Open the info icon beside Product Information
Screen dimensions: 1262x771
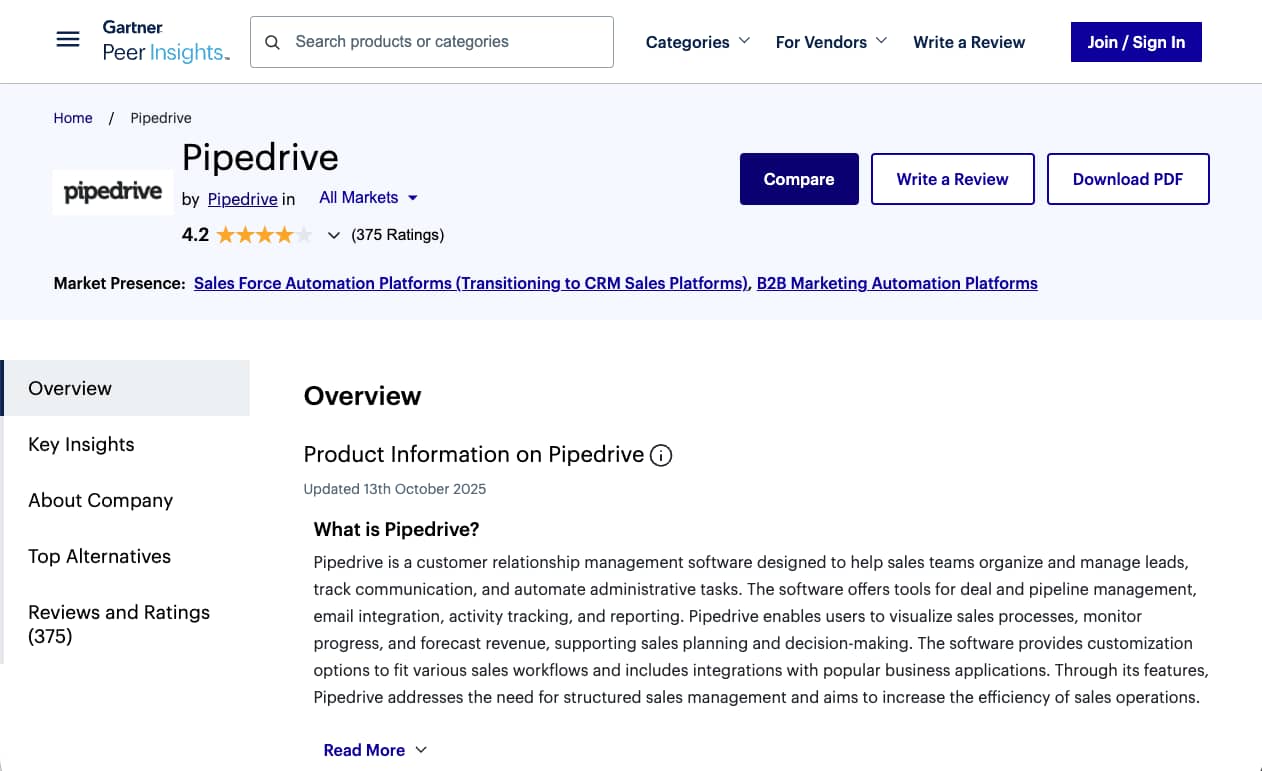point(661,456)
